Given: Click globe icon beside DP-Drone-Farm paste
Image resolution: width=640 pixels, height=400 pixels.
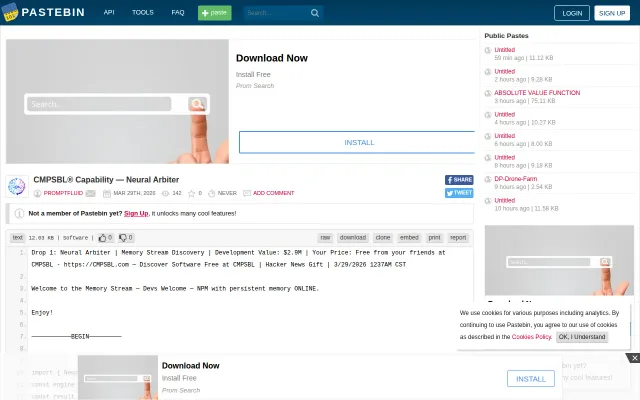Looking at the screenshot, I should click(488, 180).
